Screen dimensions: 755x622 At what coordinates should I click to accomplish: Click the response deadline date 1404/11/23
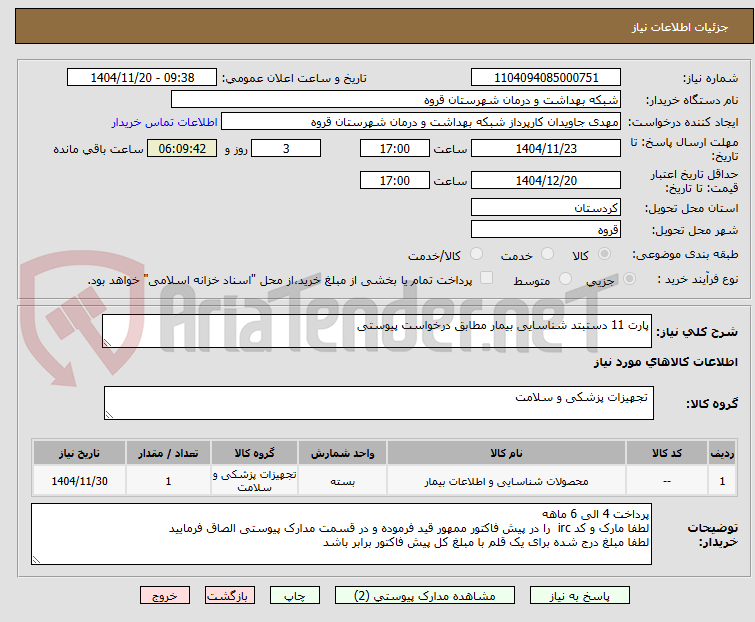(x=546, y=148)
